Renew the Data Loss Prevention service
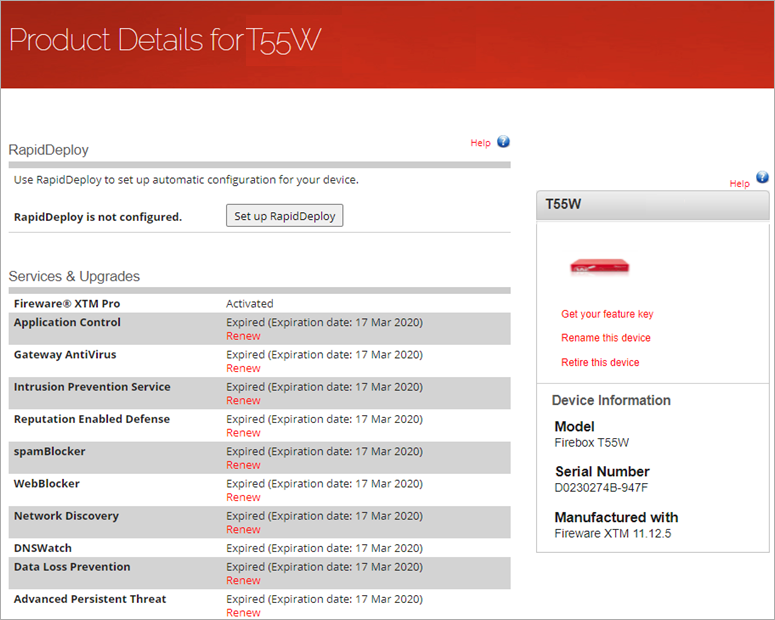This screenshot has height=620, width=775. tap(243, 580)
